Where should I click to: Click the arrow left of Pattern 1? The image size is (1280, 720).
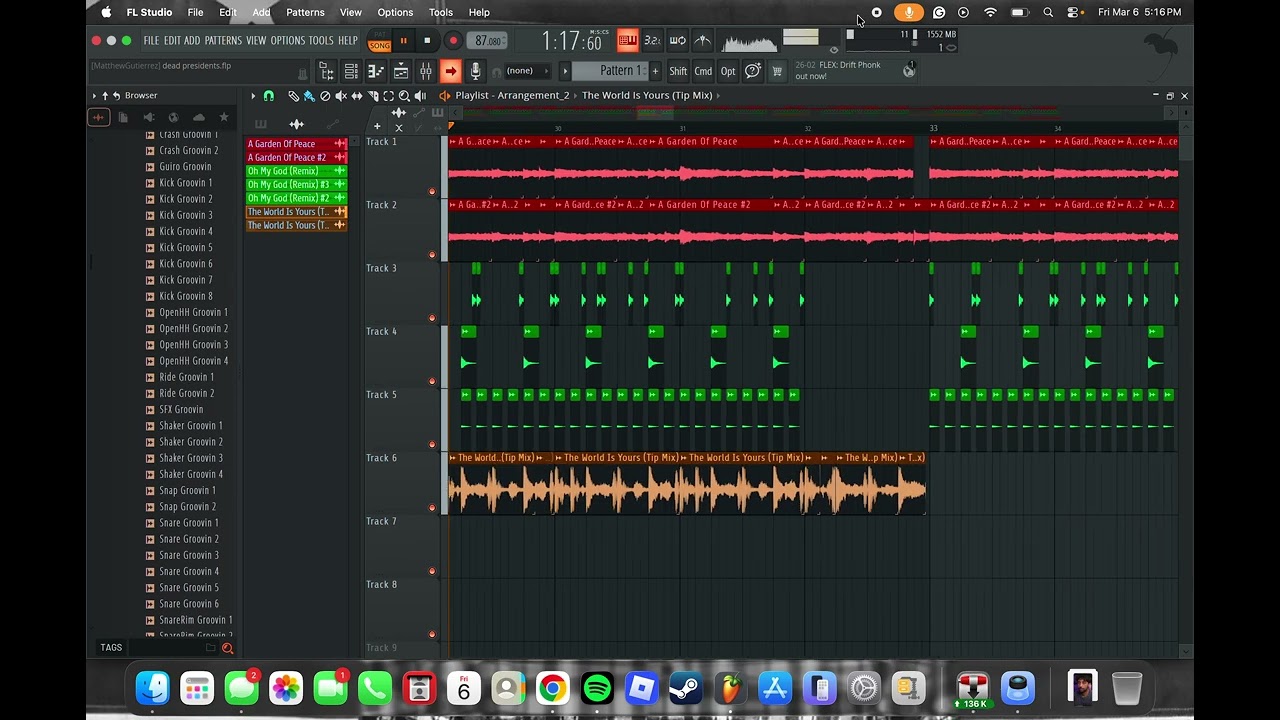565,71
